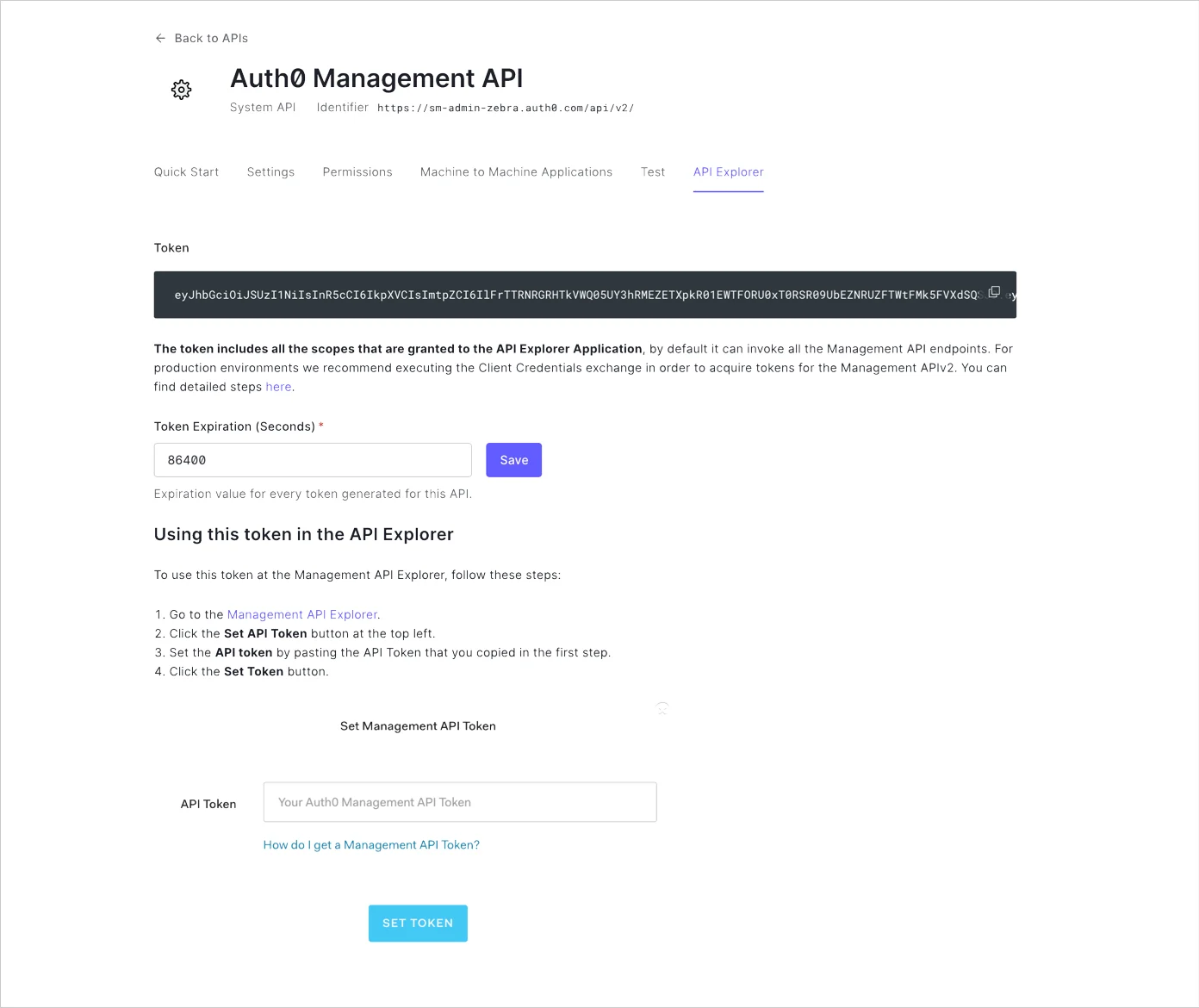
Task: Click the back arrow icon beside Back to APIs
Action: (160, 38)
